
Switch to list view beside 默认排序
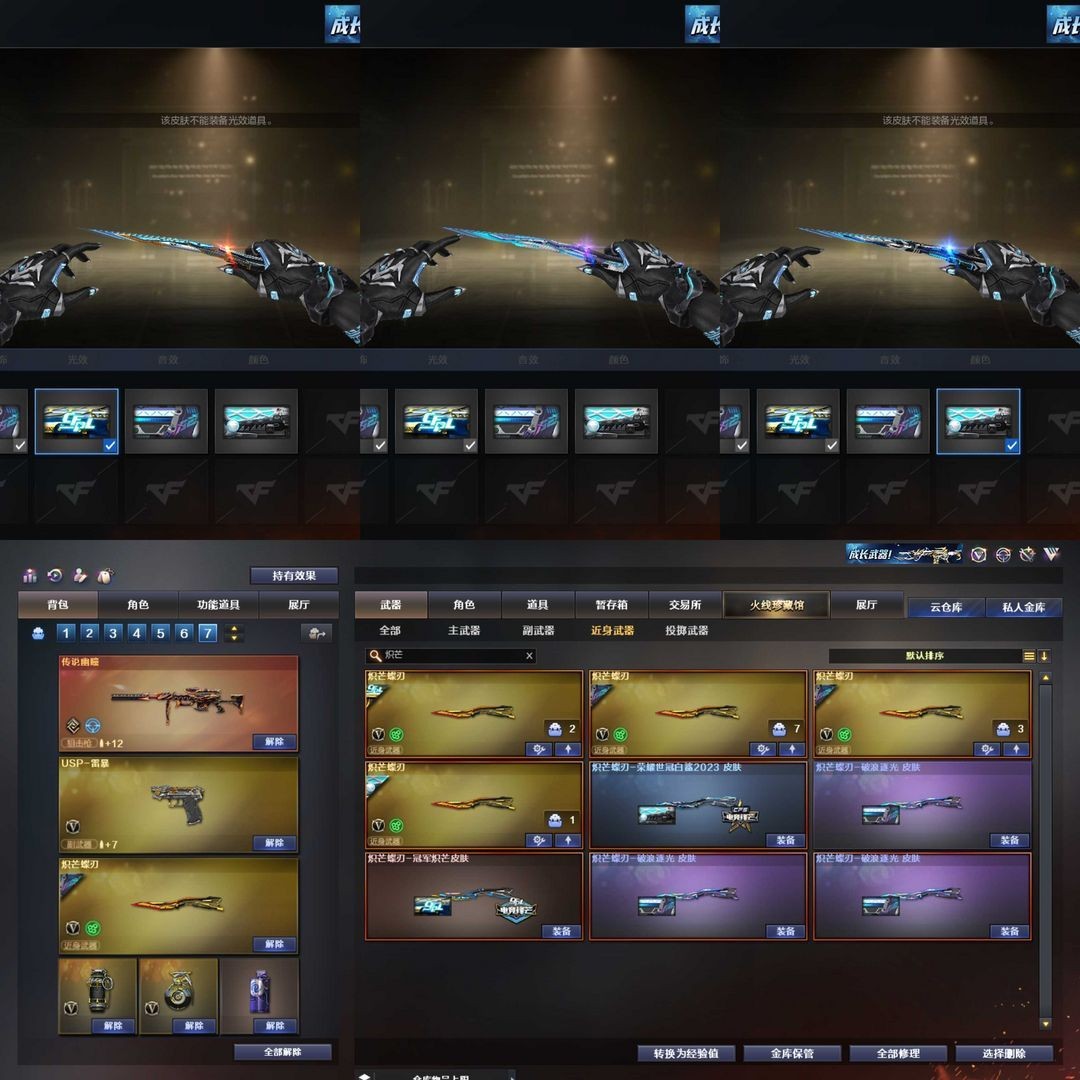pyautogui.click(x=1029, y=656)
